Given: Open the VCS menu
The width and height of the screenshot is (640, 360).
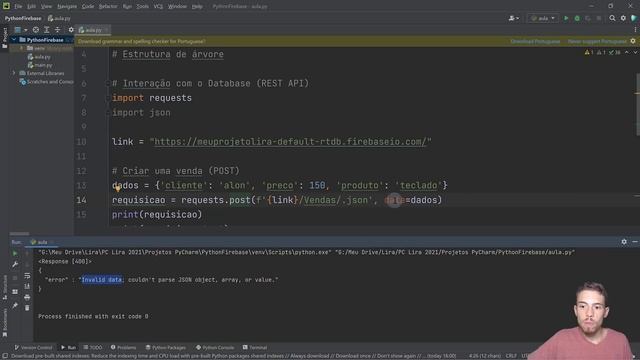Looking at the screenshot, I should tap(158, 7).
